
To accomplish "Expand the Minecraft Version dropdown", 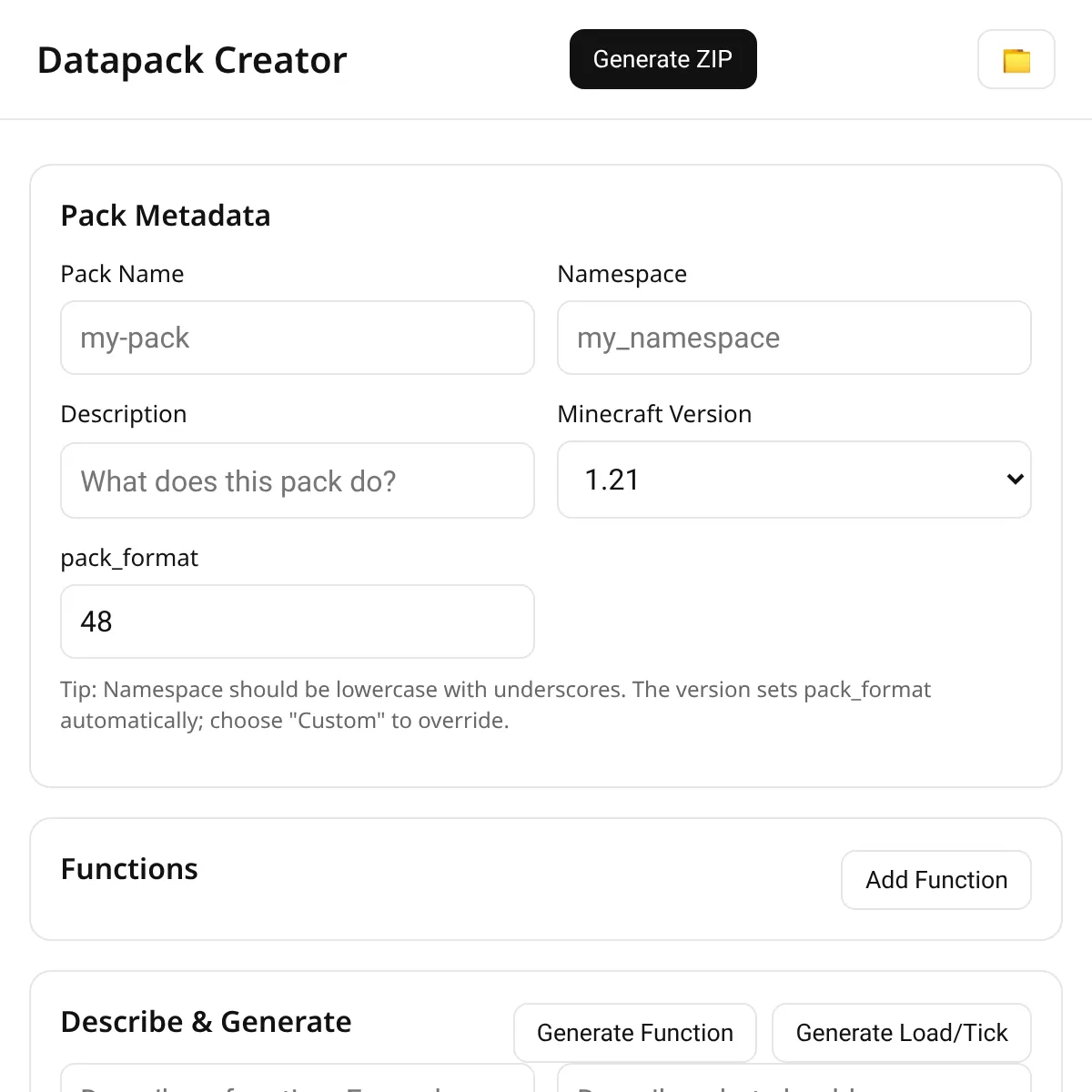I will [x=794, y=480].
